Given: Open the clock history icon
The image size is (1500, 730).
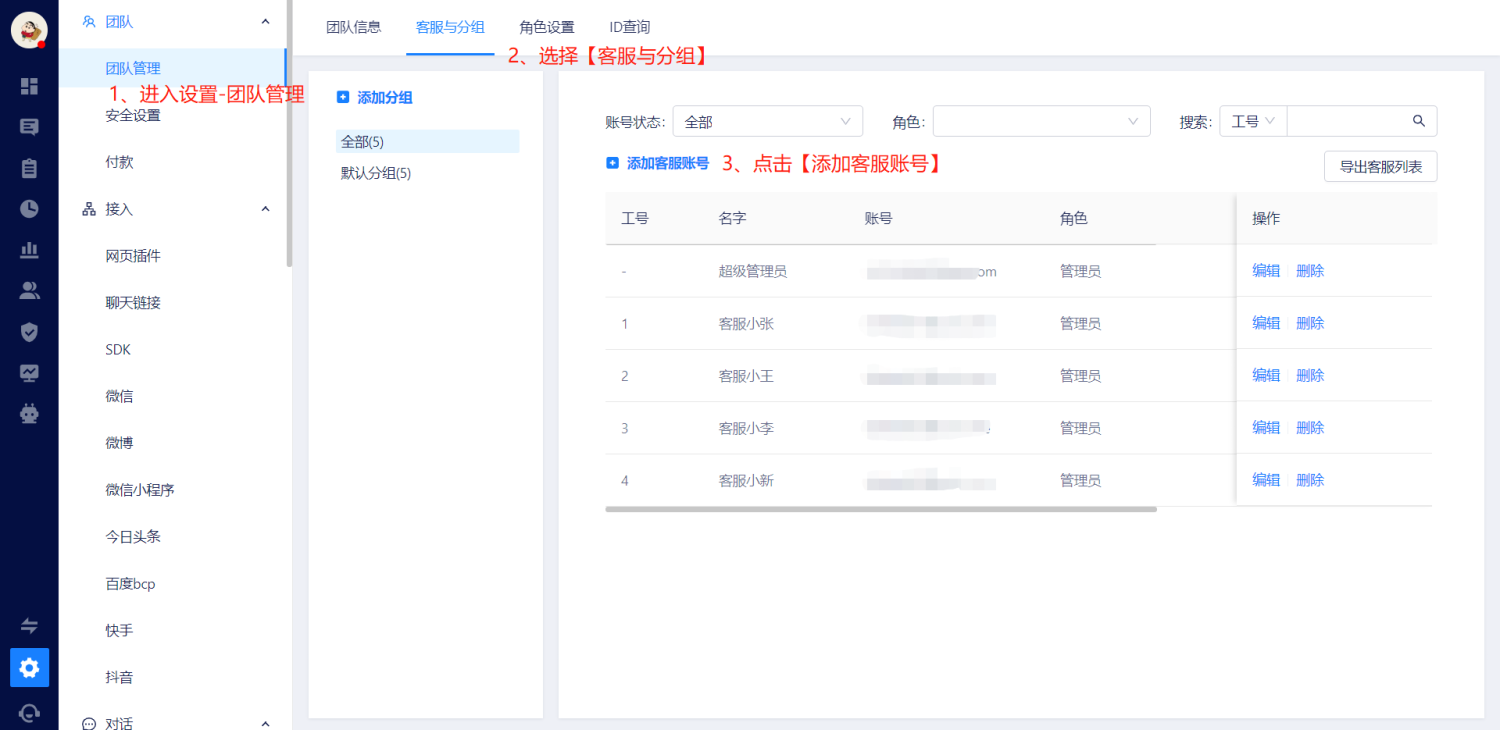Looking at the screenshot, I should pyautogui.click(x=29, y=209).
